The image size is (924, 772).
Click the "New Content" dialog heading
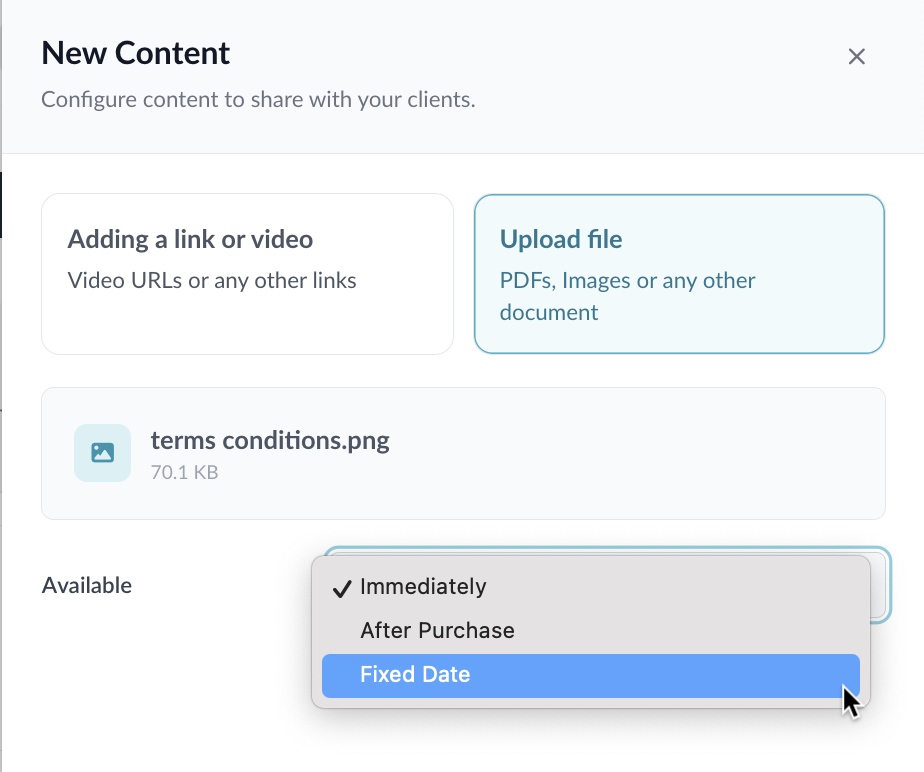coord(136,53)
